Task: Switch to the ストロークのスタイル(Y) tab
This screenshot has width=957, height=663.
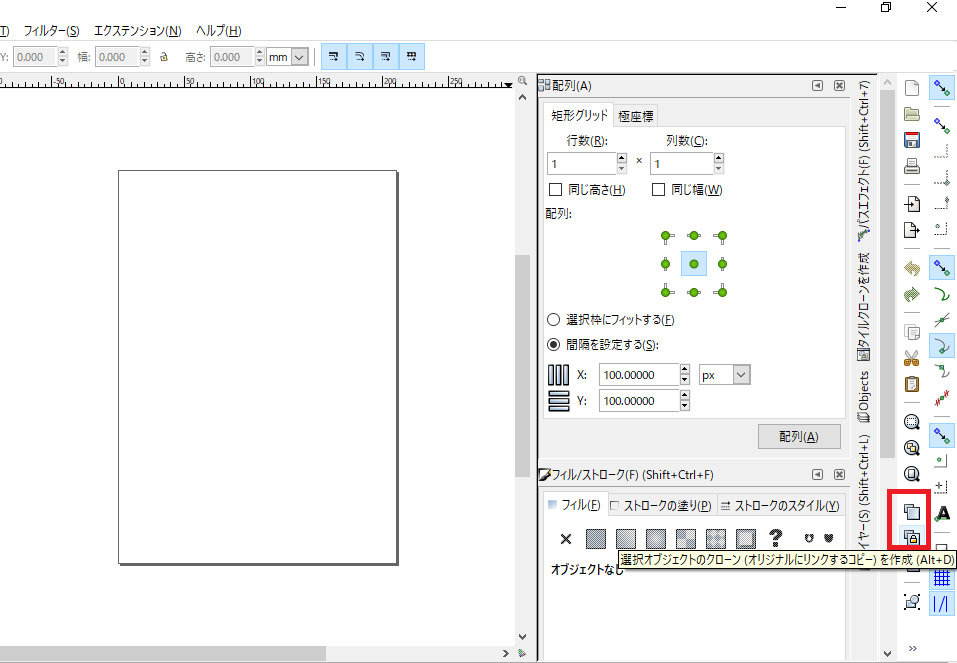Action: click(x=781, y=505)
